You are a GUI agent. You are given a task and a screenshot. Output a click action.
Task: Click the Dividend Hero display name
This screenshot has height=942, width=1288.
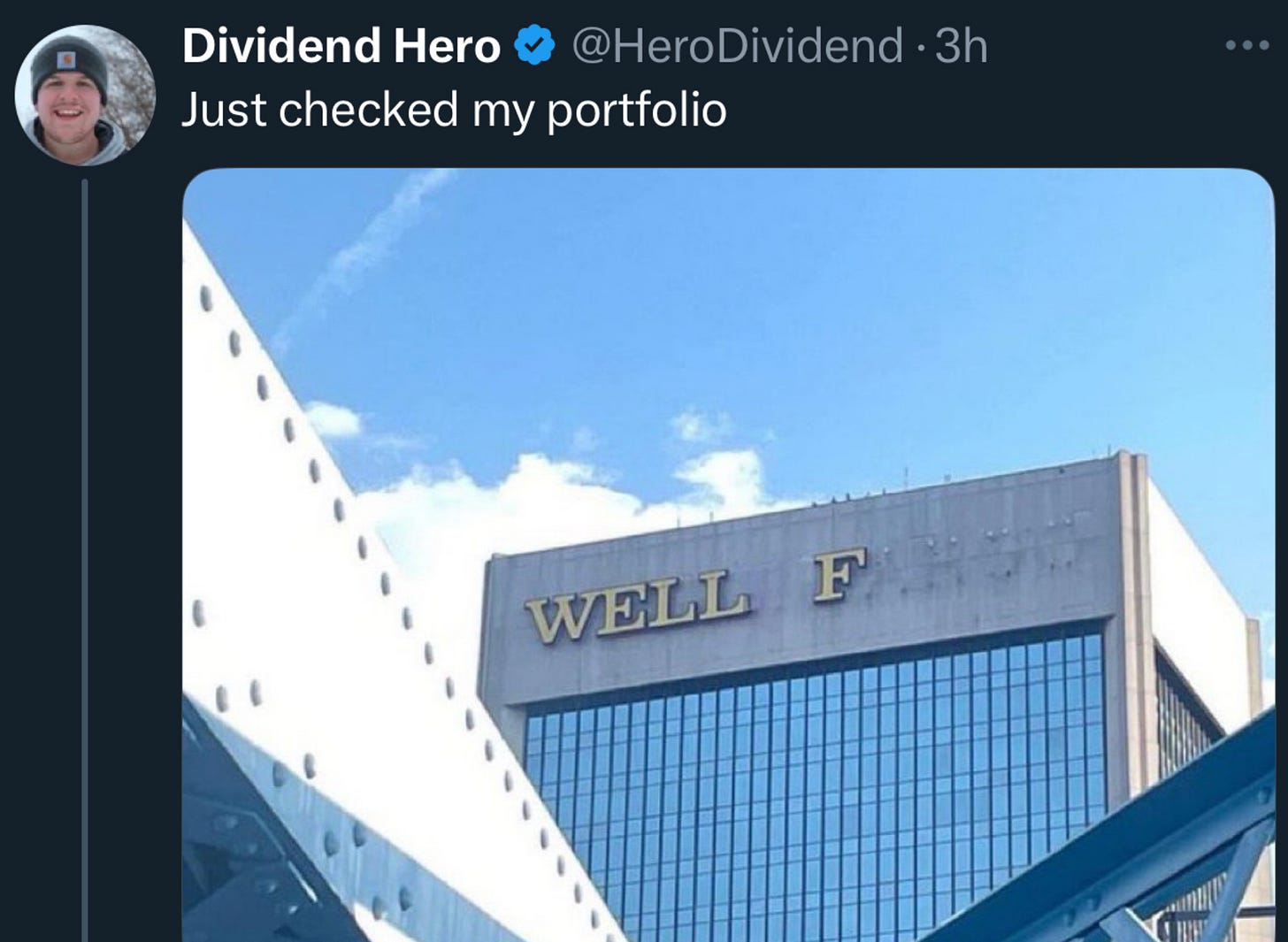coord(341,45)
